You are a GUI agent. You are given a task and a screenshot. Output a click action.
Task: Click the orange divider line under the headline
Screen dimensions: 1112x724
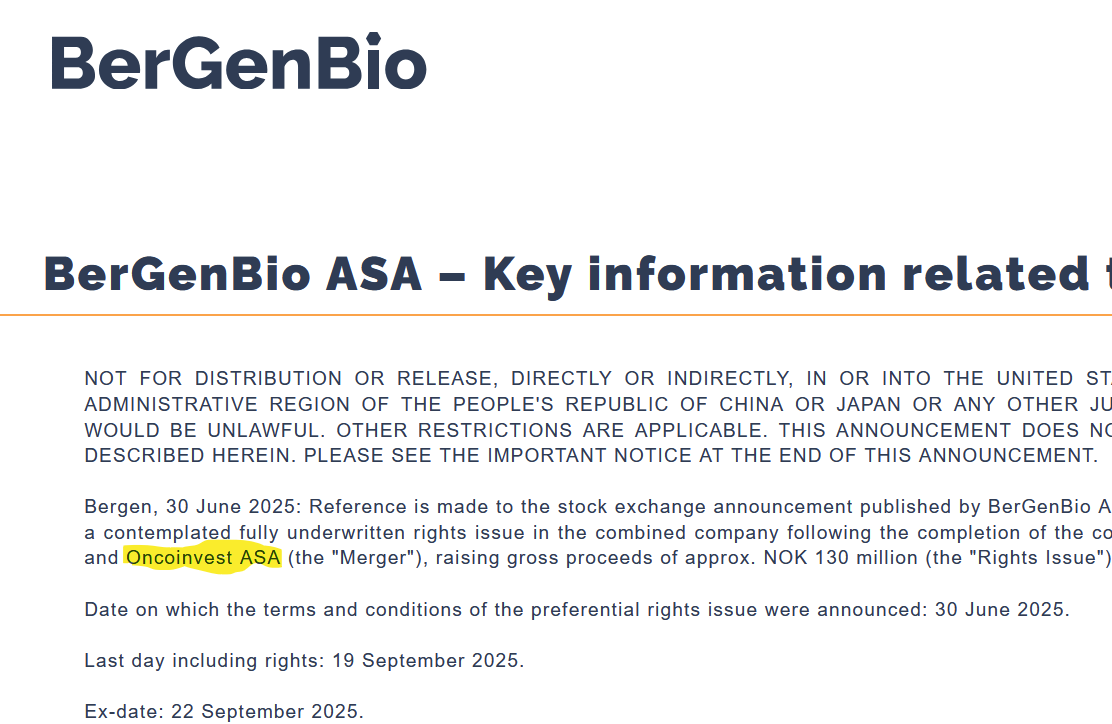[556, 314]
